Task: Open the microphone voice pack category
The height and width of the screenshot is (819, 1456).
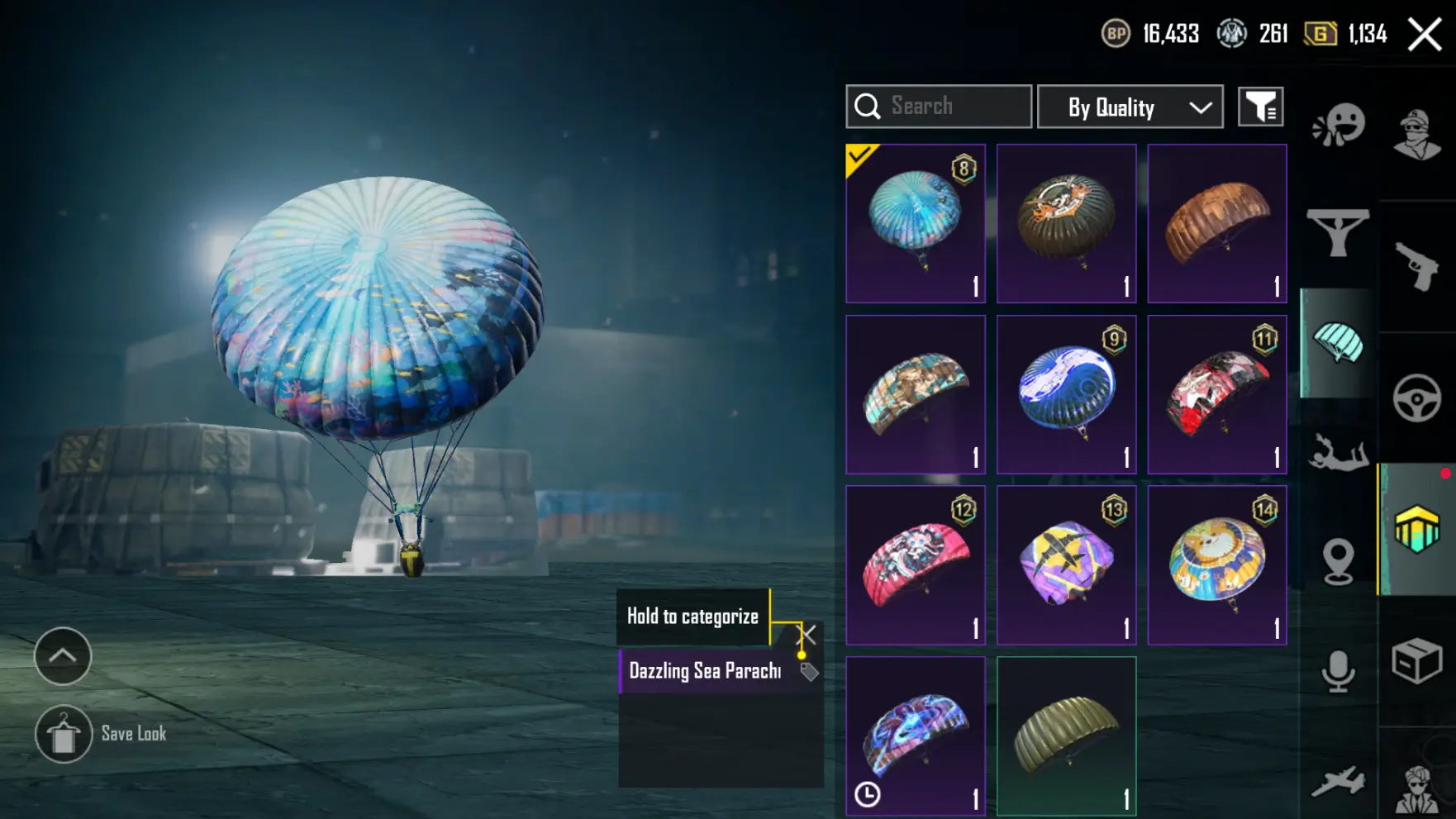Action: (1338, 671)
